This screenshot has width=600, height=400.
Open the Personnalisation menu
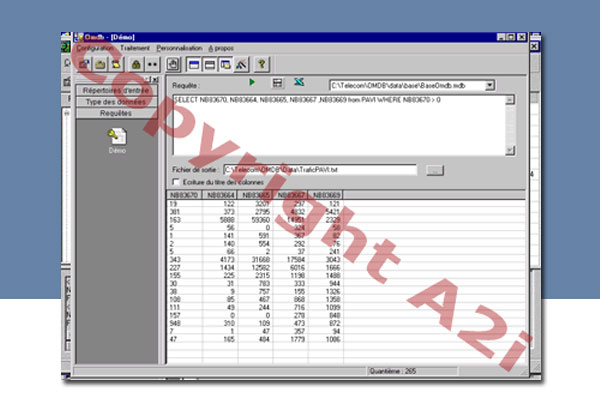click(x=179, y=47)
